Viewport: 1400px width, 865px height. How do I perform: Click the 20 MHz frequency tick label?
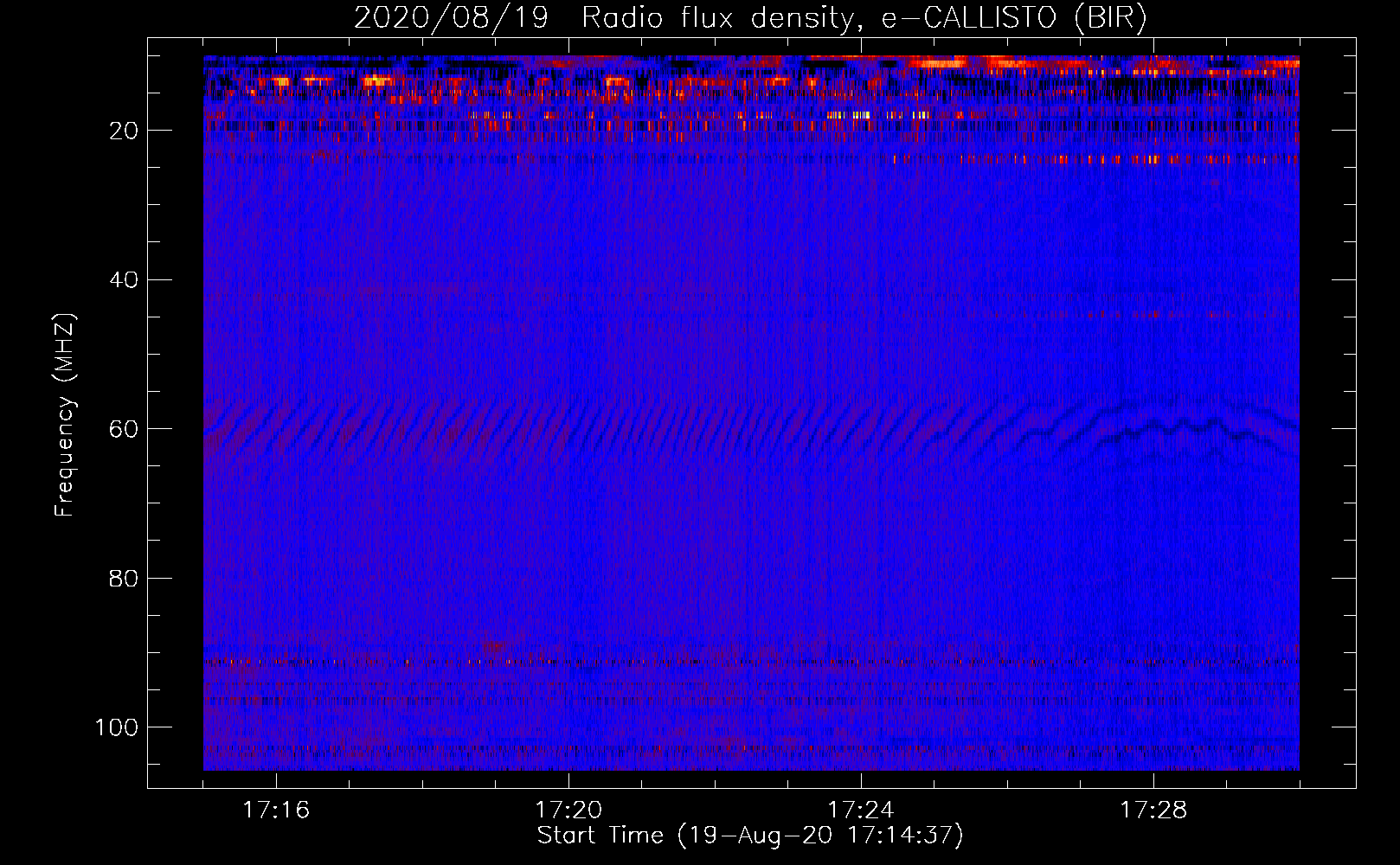coord(124,131)
